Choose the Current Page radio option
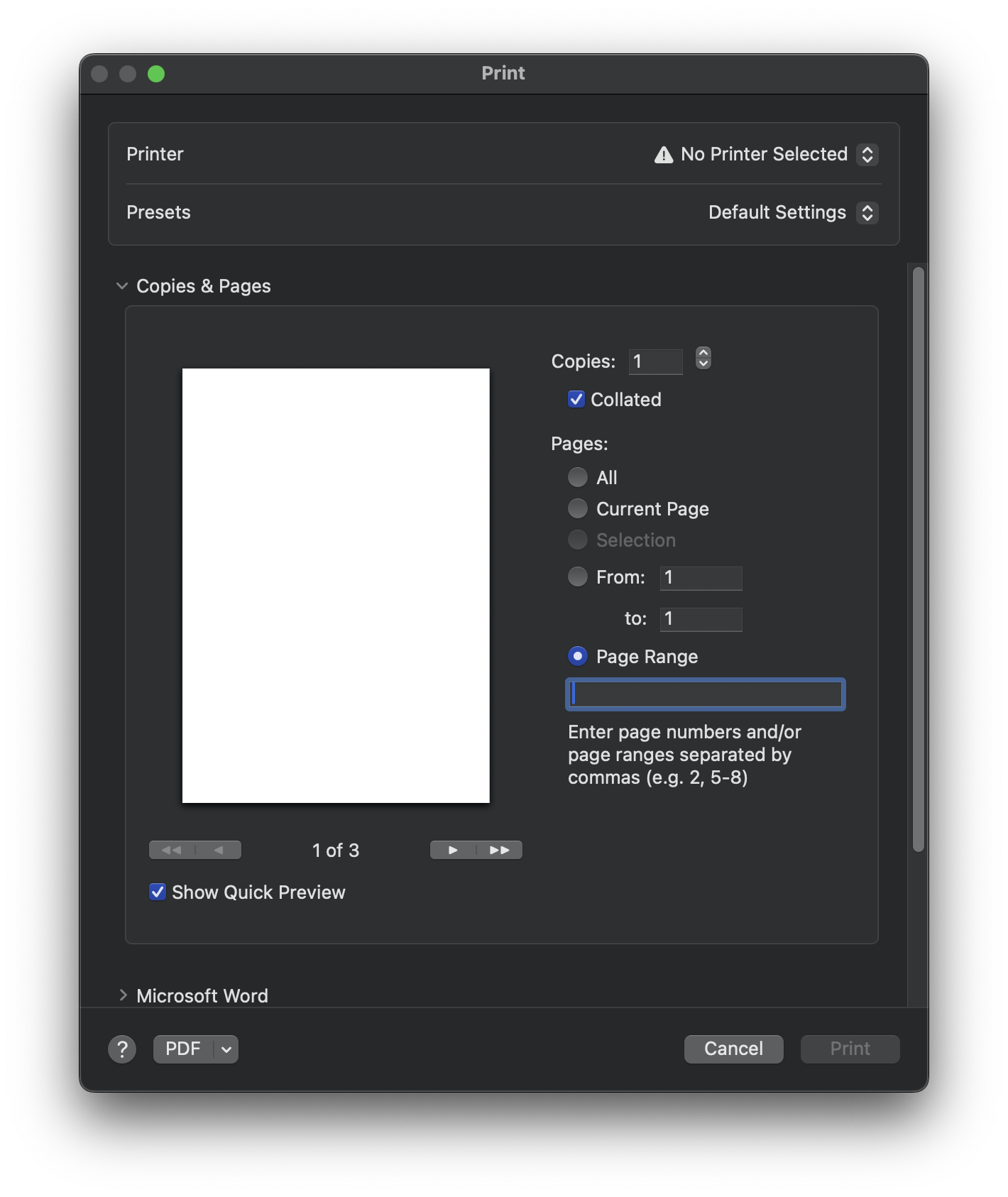Viewport: 1008px width, 1197px height. tap(578, 508)
